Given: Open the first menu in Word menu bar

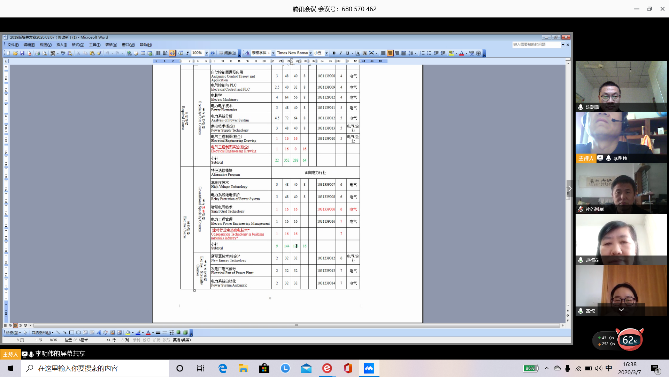Looking at the screenshot, I should [x=13, y=44].
